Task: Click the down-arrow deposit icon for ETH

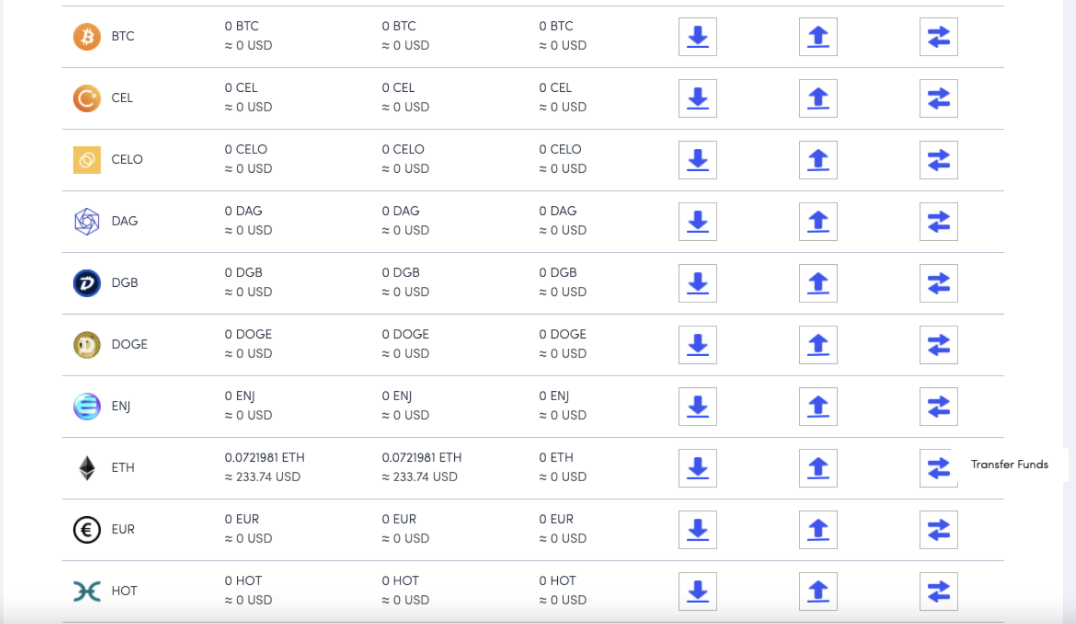Action: (x=697, y=468)
